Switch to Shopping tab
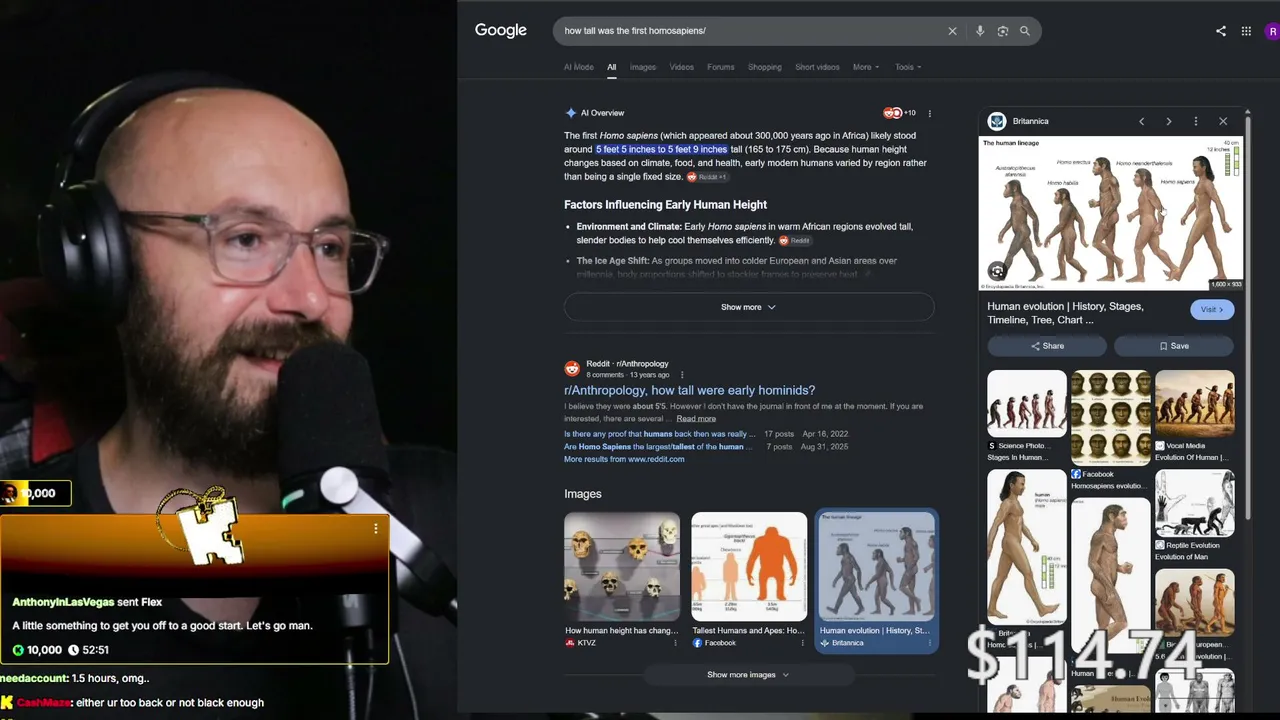1280x720 pixels. 764,67
